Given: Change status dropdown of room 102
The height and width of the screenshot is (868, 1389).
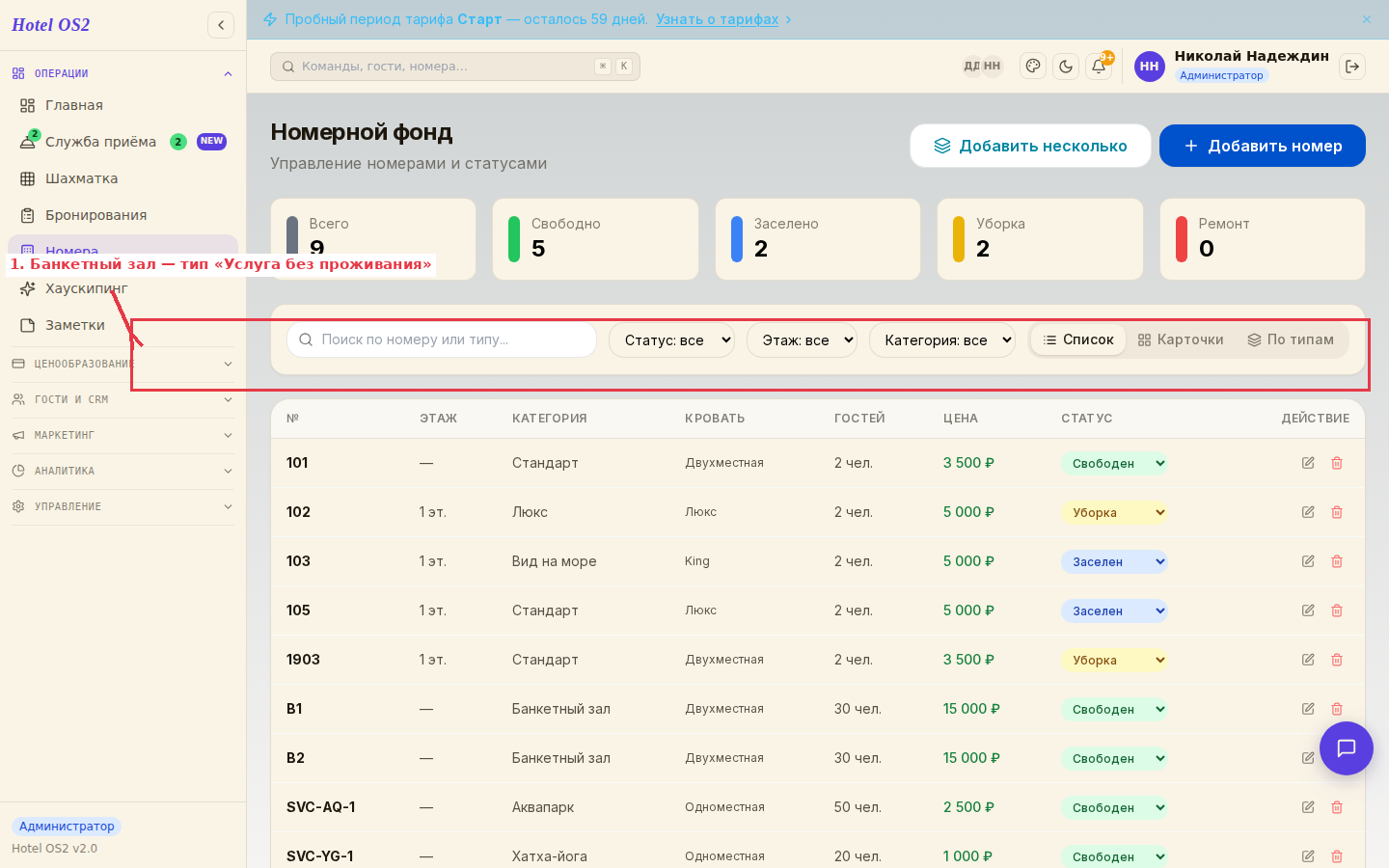Looking at the screenshot, I should pyautogui.click(x=1114, y=512).
